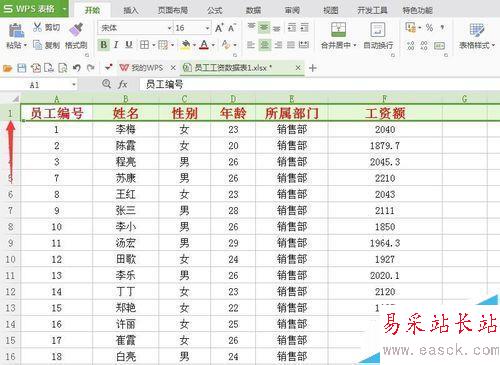
Task: Apply cell borders icon
Action: coord(144,45)
